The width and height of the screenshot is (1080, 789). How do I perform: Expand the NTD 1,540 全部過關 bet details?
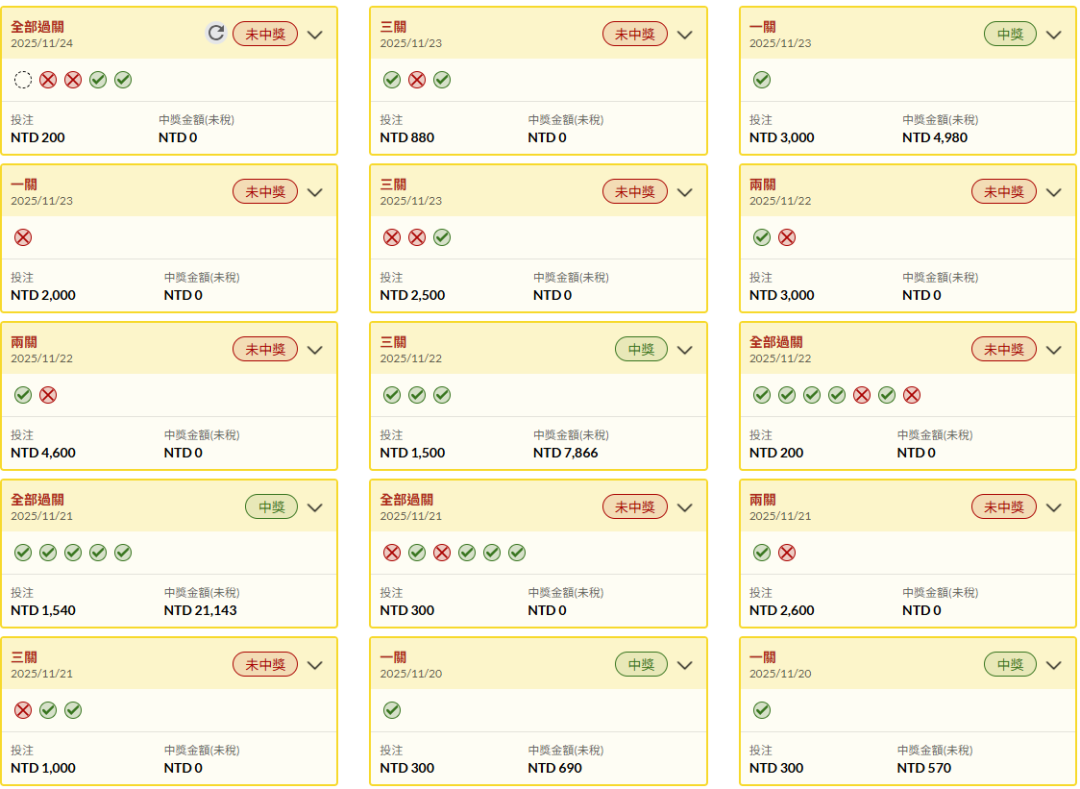tap(315, 507)
